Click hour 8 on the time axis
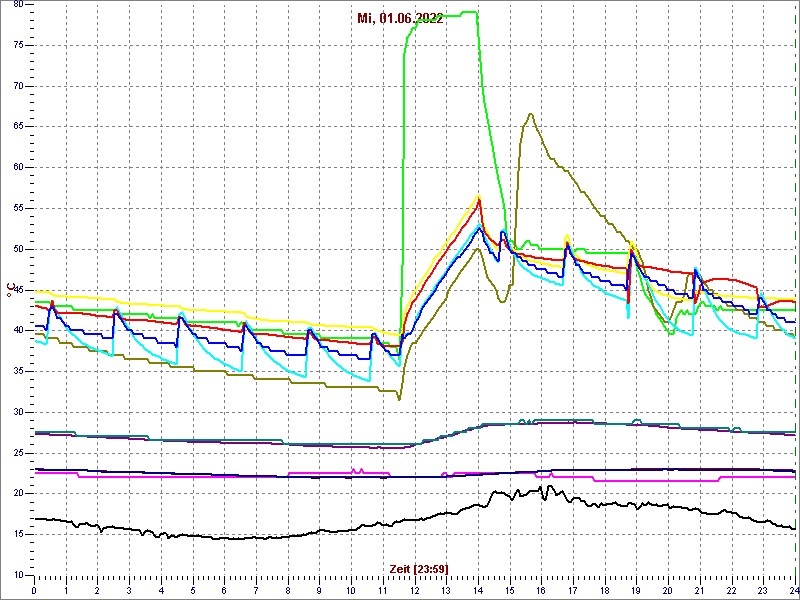Viewport: 800px width, 600px height. tap(288, 591)
